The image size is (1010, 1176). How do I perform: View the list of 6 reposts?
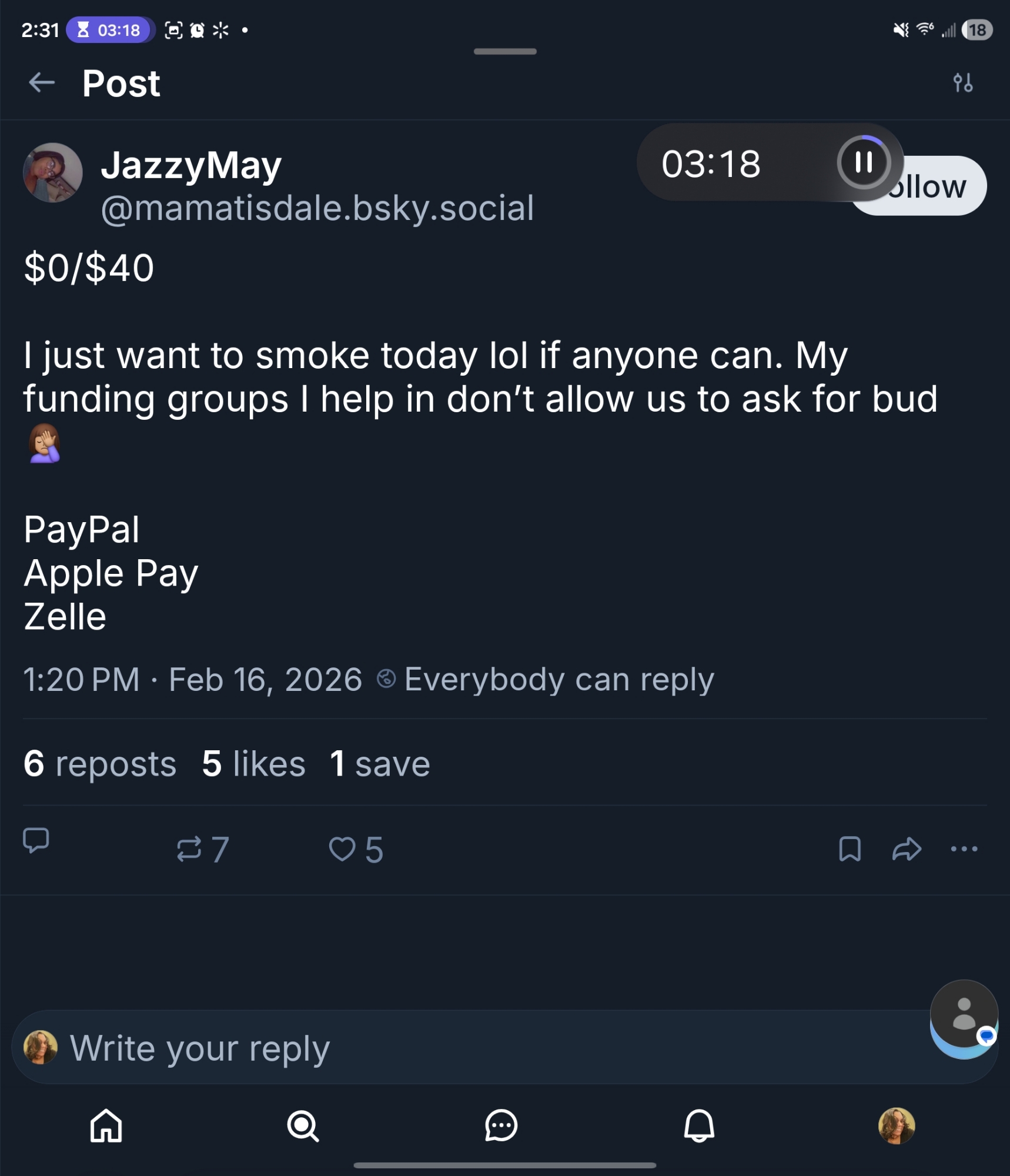(x=100, y=764)
